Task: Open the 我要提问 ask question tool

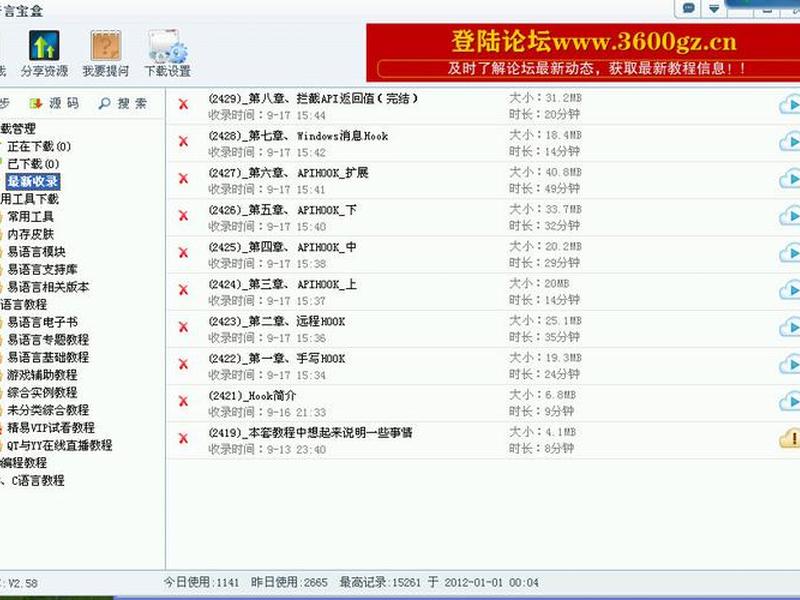Action: [x=106, y=53]
